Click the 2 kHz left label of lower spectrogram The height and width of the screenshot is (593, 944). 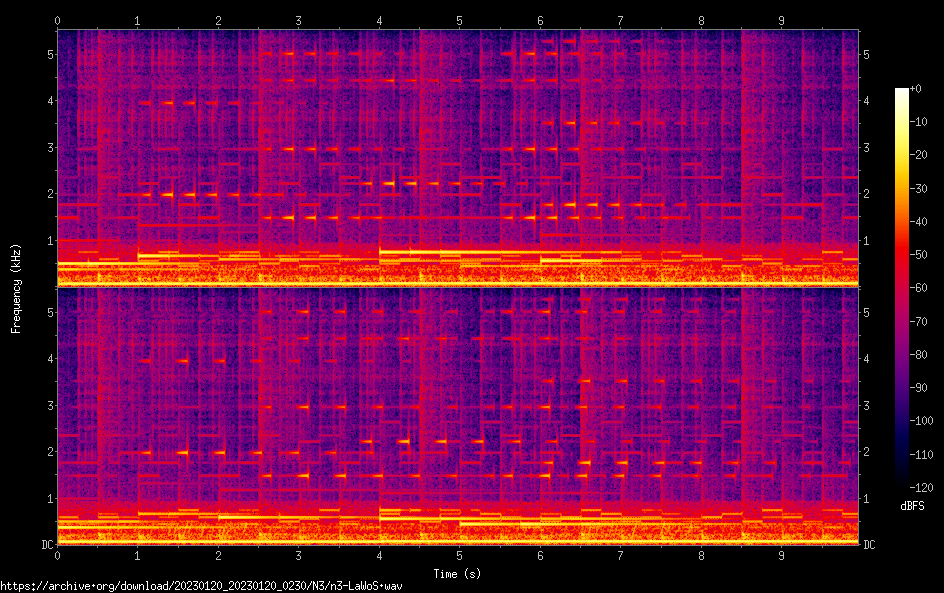coord(47,452)
